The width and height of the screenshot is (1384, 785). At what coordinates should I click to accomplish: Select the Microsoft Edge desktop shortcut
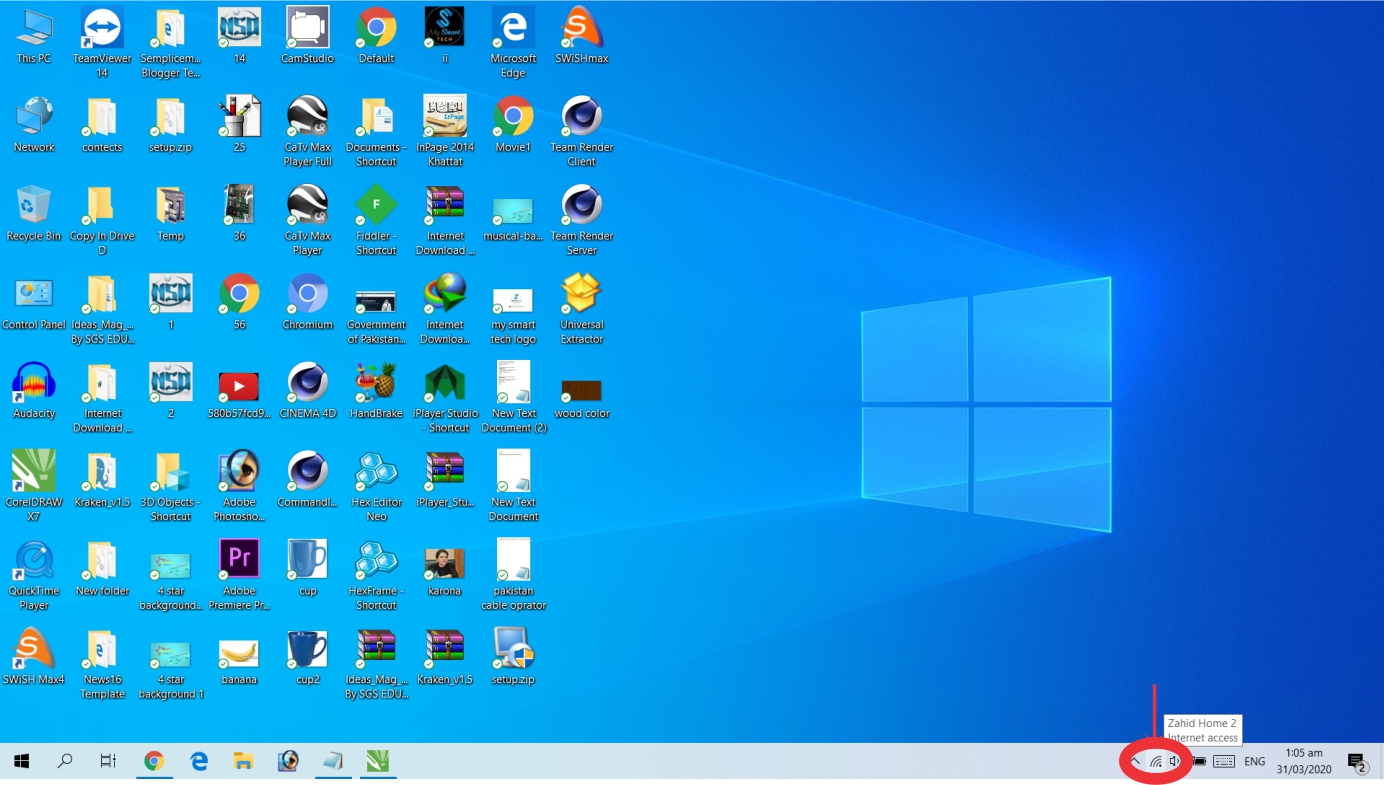click(513, 43)
